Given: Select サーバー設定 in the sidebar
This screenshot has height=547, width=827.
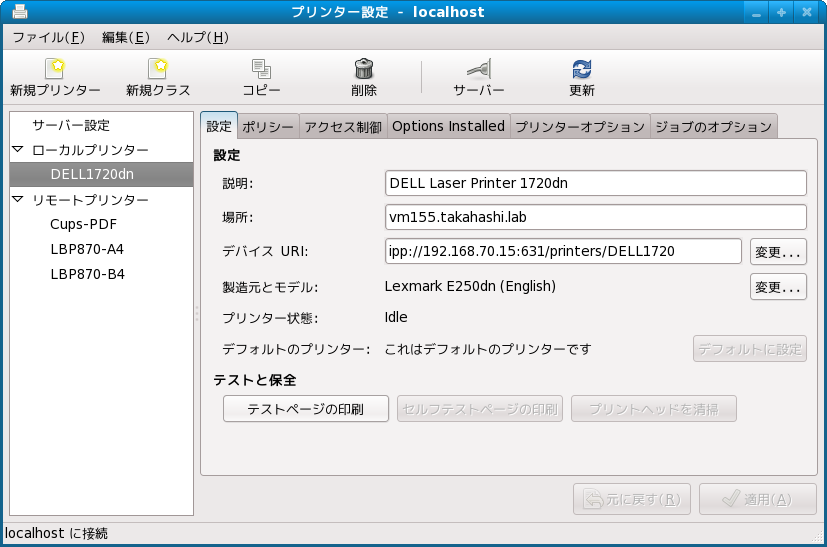Looking at the screenshot, I should (x=71, y=126).
